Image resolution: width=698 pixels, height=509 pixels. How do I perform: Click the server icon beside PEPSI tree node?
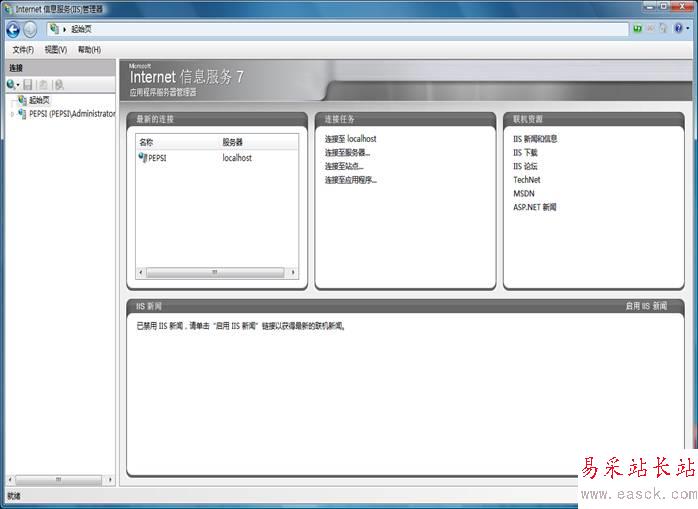[22, 114]
